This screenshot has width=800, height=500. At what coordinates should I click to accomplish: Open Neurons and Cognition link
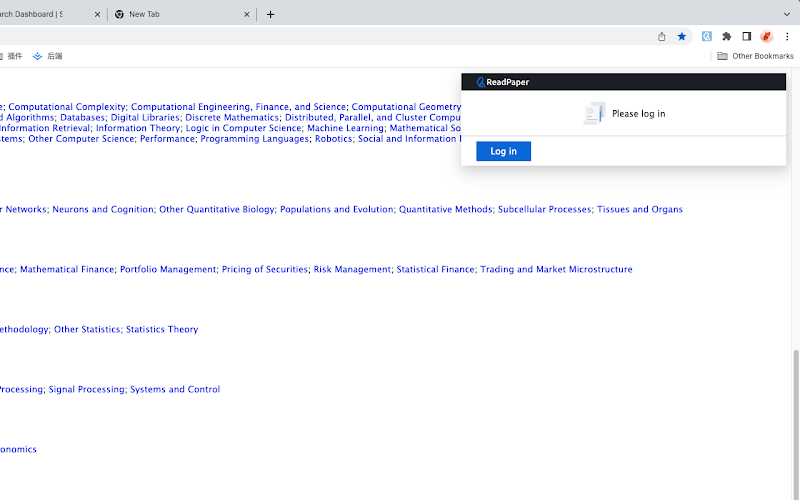tap(103, 209)
